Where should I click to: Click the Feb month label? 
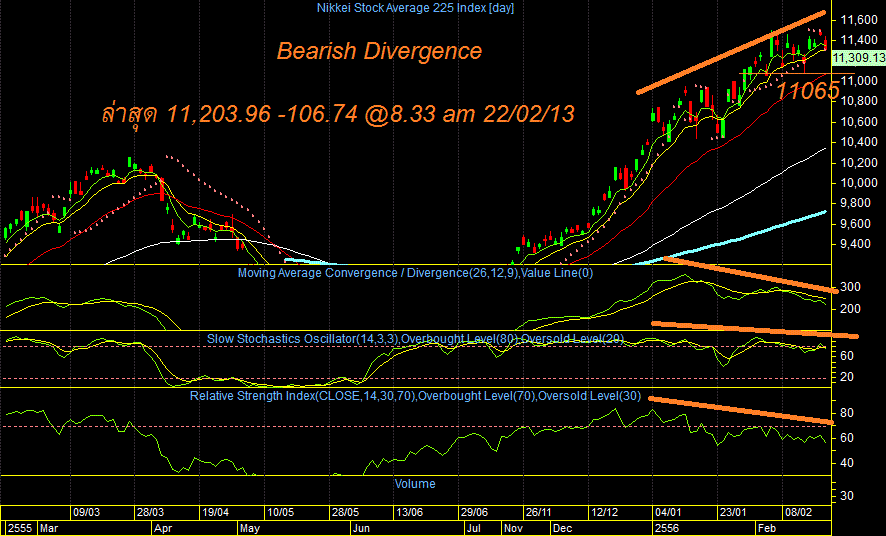tap(767, 529)
